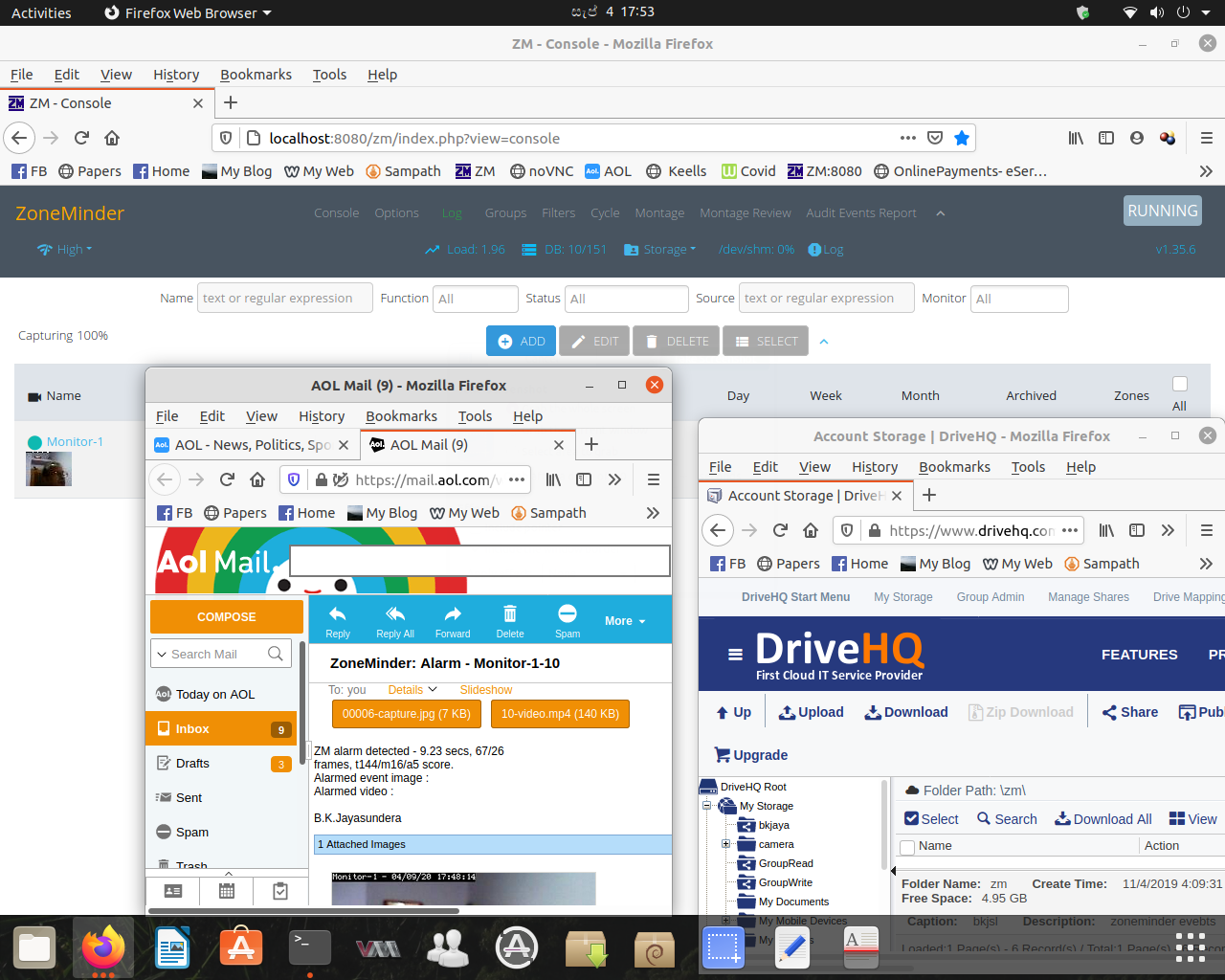The width and height of the screenshot is (1225, 980).
Task: Open ZoneMinder bandwidth High dropdown
Action: coord(65,250)
